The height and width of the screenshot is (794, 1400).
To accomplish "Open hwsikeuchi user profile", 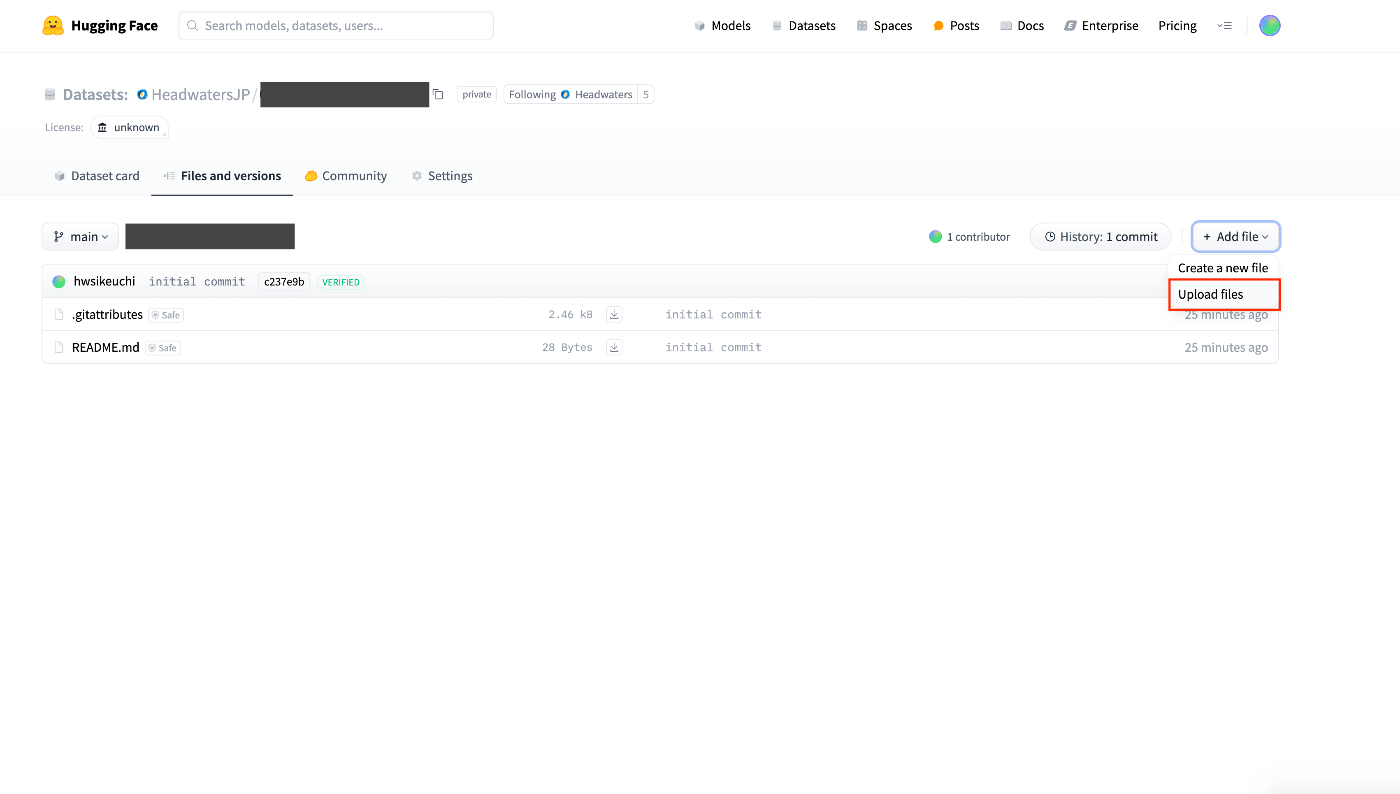I will [x=104, y=282].
